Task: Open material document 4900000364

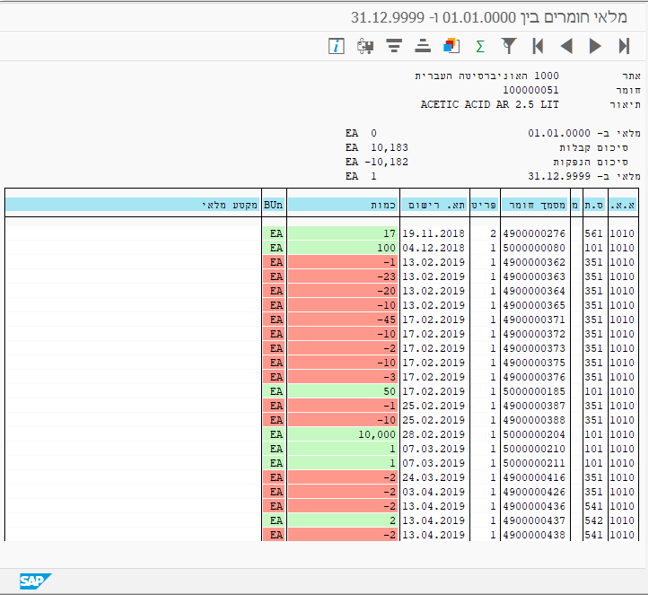Action: [534, 291]
